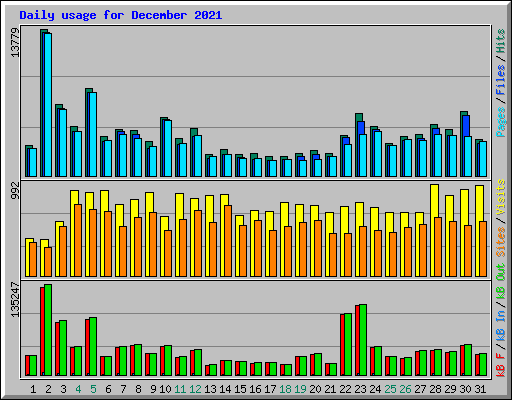Click the 'Hits' legend label
This screenshot has width=512, height=400.
(x=501, y=41)
